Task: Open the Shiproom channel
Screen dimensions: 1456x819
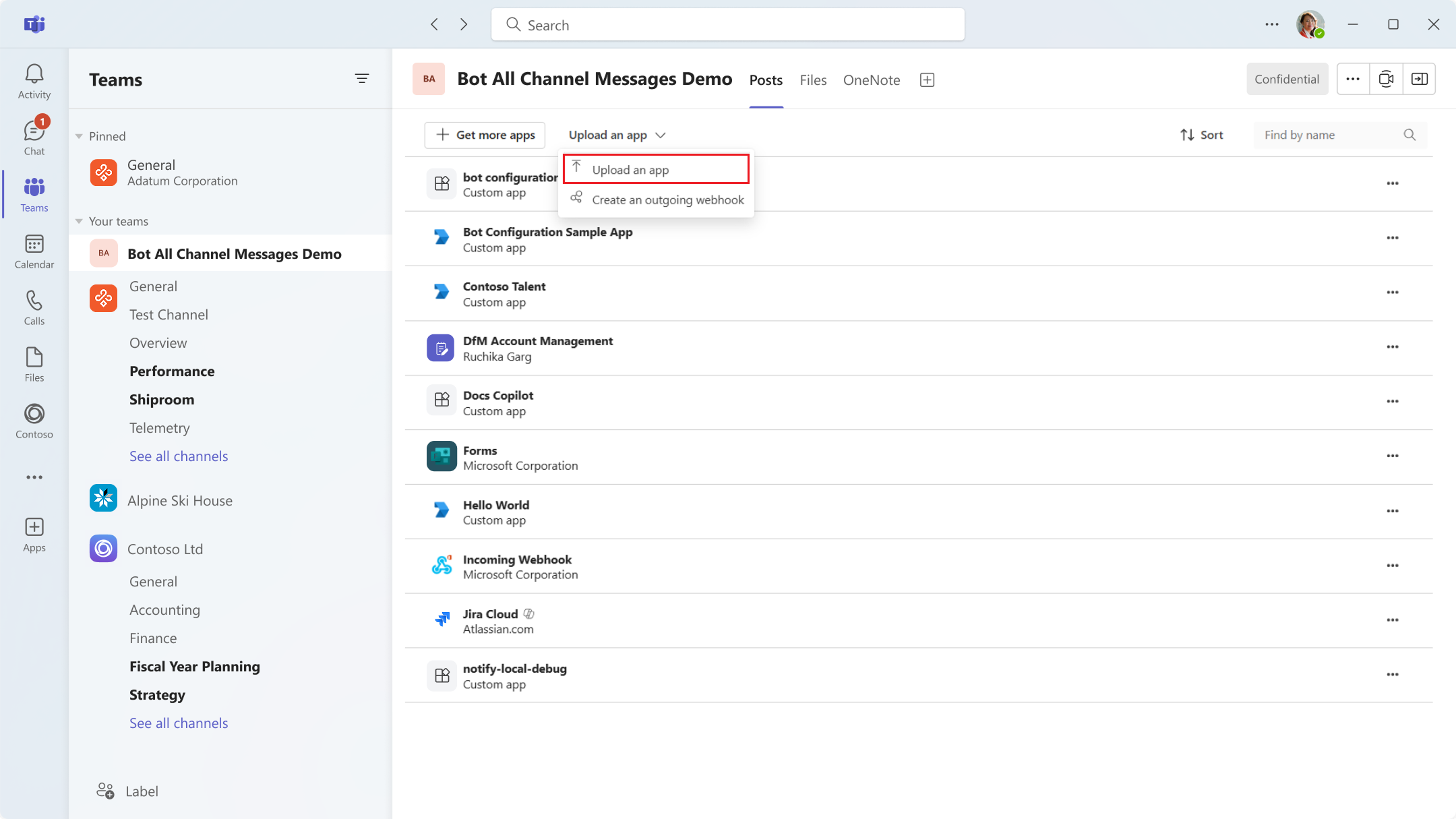Action: click(x=162, y=400)
